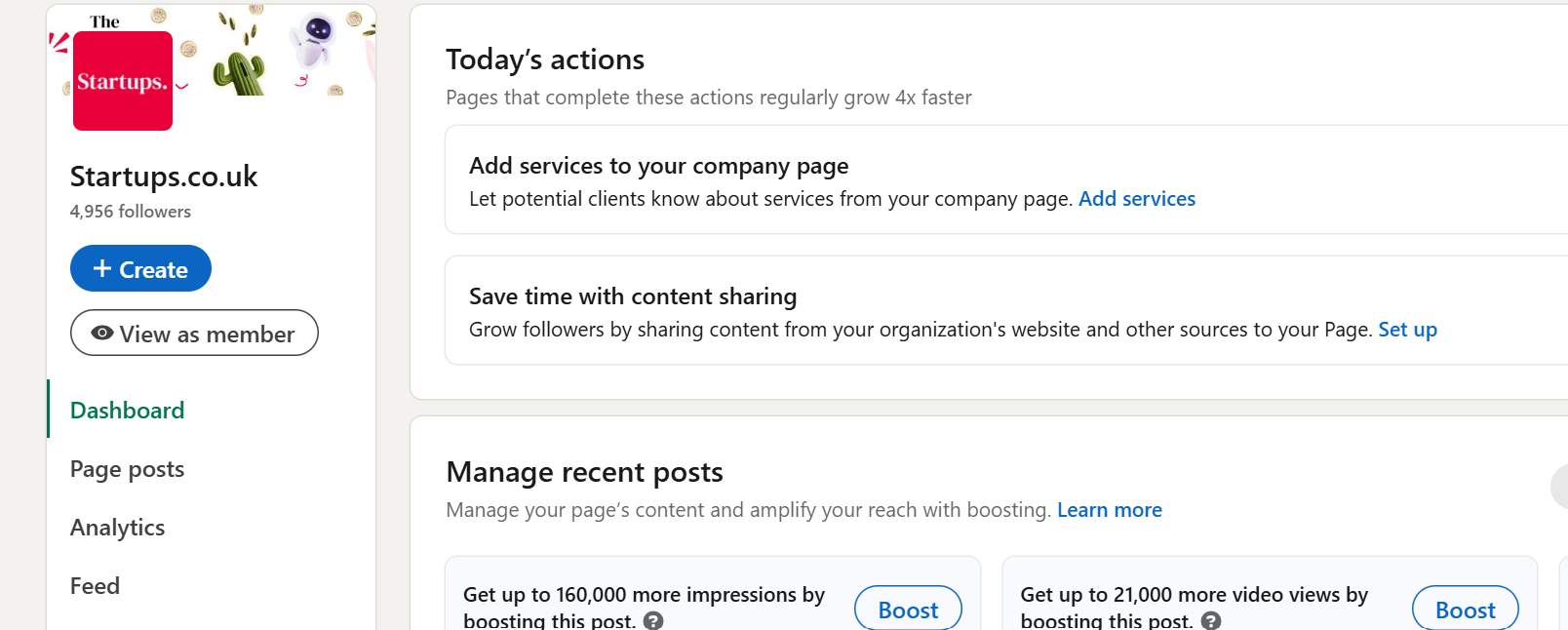The image size is (1568, 630).
Task: Click the Startups.co.uk page name
Action: [x=164, y=177]
